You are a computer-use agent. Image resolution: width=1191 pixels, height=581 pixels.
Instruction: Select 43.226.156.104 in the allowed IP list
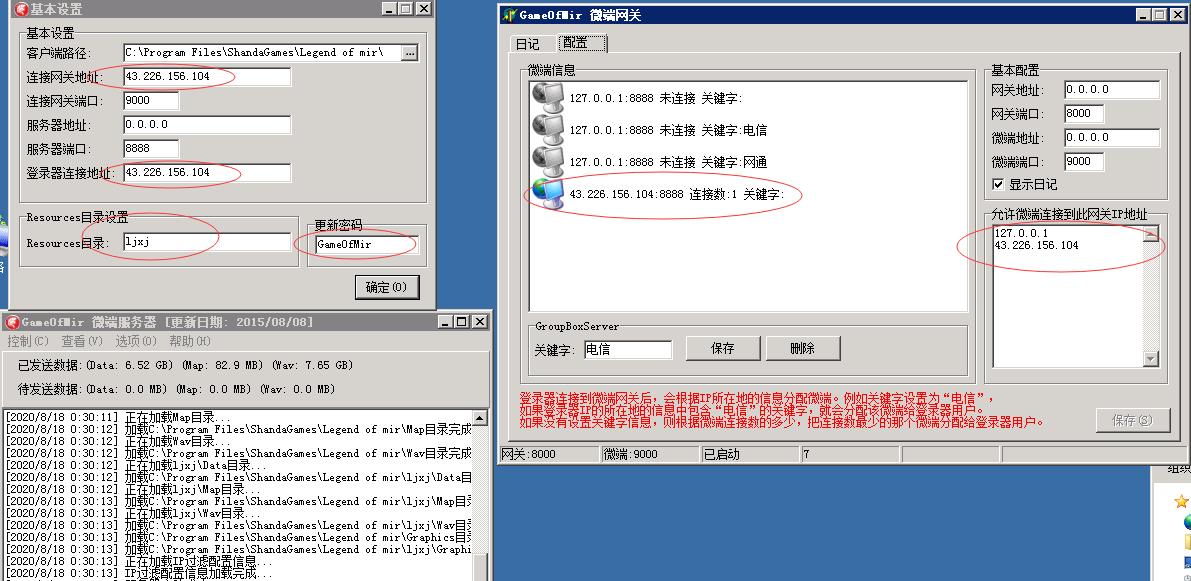click(x=1036, y=245)
